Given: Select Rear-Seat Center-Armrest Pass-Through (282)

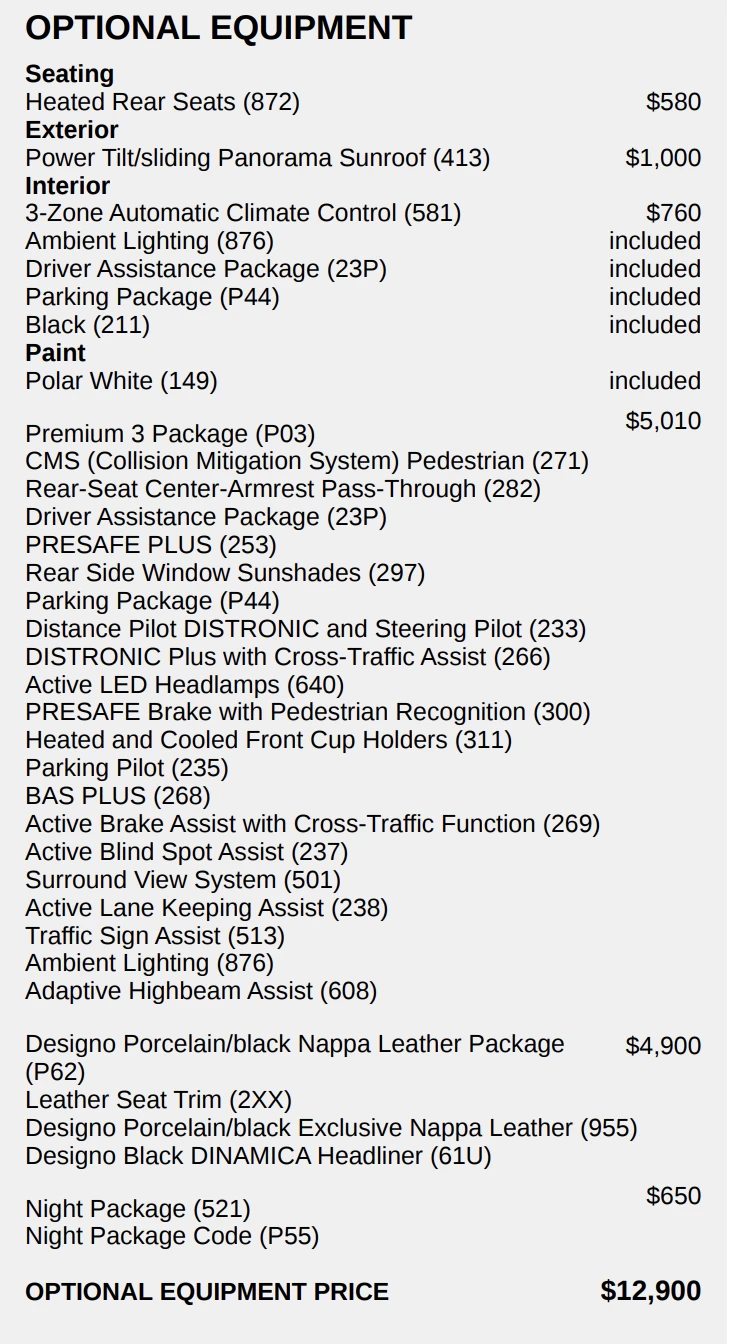Looking at the screenshot, I should click(283, 489).
